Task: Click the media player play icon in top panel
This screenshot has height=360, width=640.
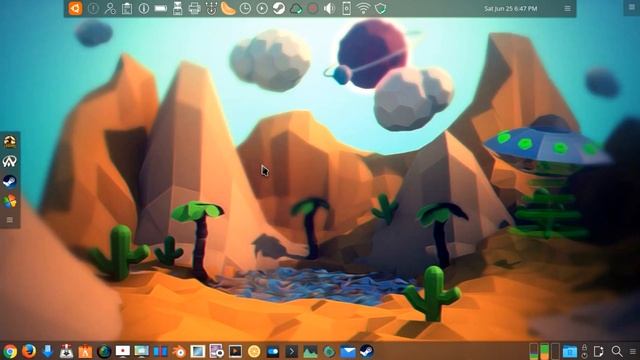Action: [x=262, y=8]
